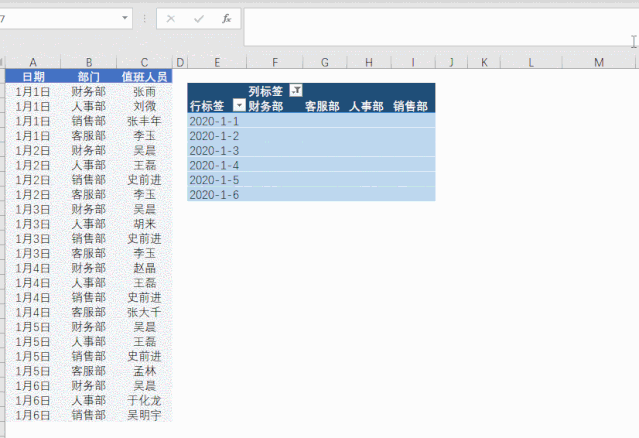Click the 值班人员 header cell
The height and width of the screenshot is (438, 639).
point(144,76)
